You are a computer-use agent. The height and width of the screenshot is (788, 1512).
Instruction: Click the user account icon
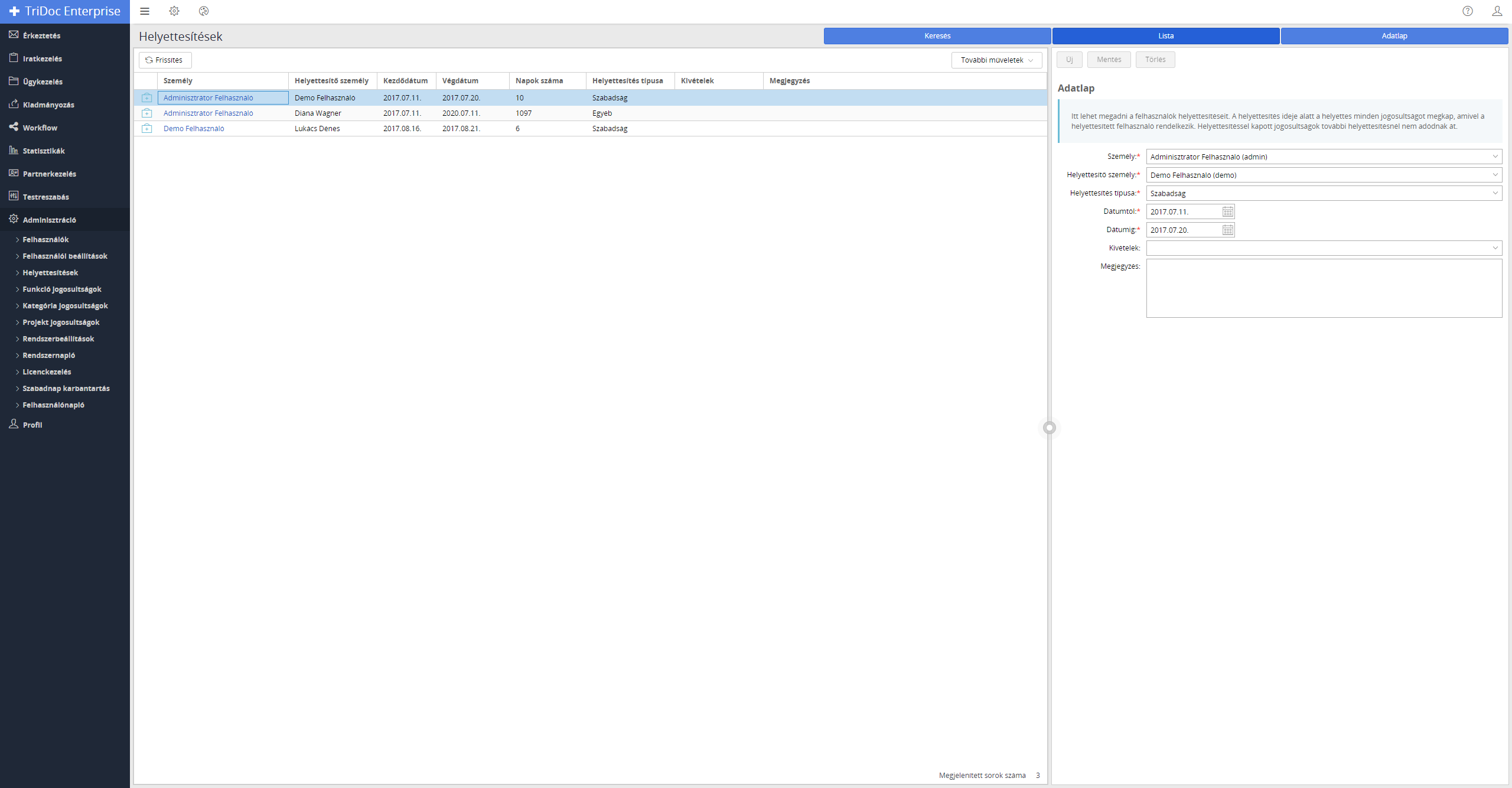click(1497, 11)
